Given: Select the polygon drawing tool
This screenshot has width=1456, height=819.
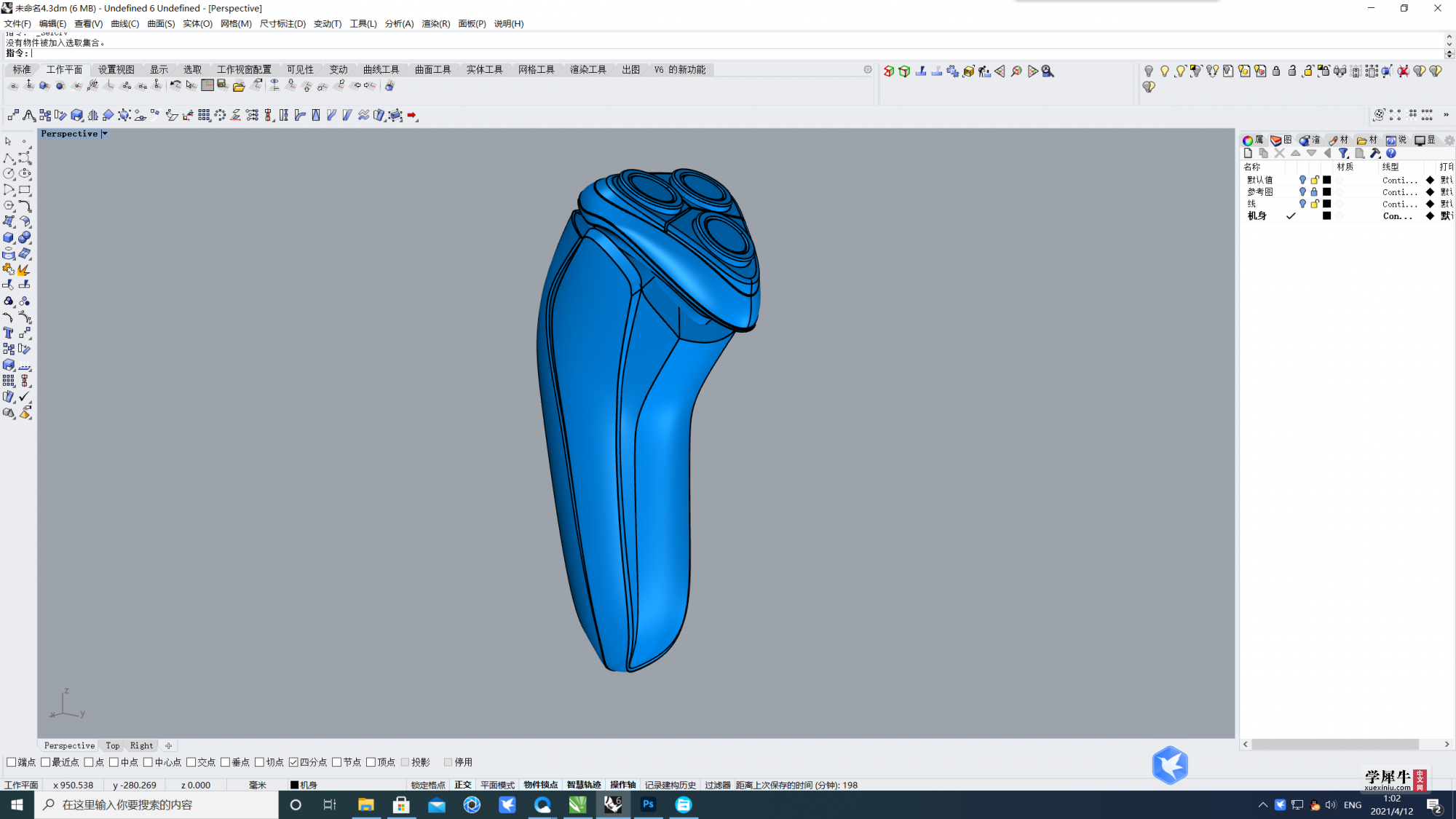Looking at the screenshot, I should [x=9, y=206].
